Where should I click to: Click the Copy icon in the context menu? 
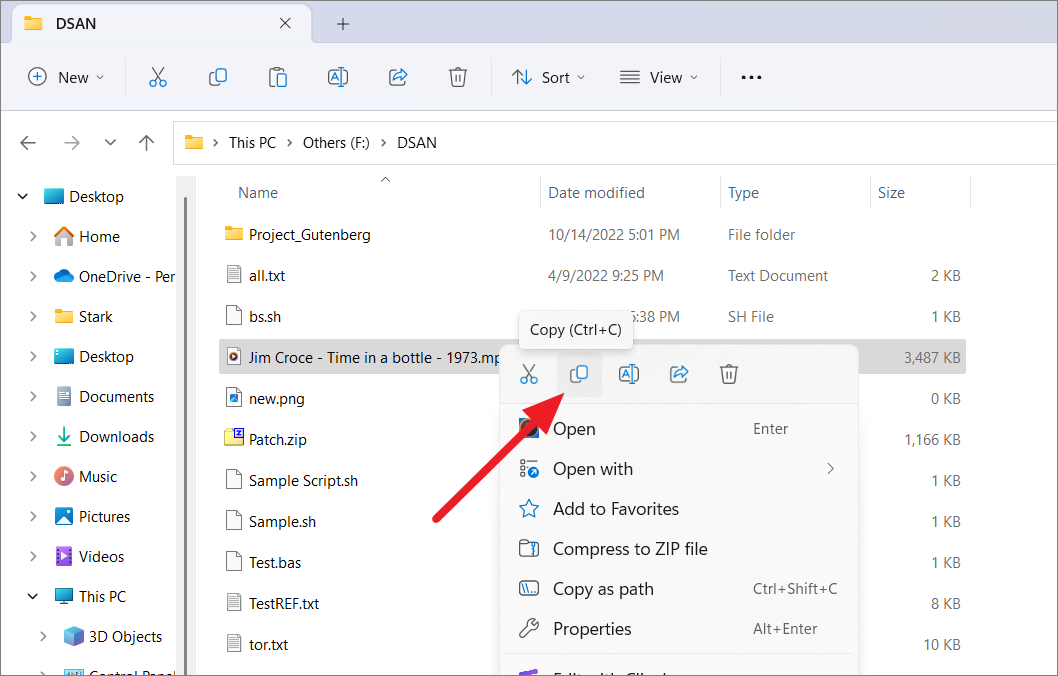579,374
